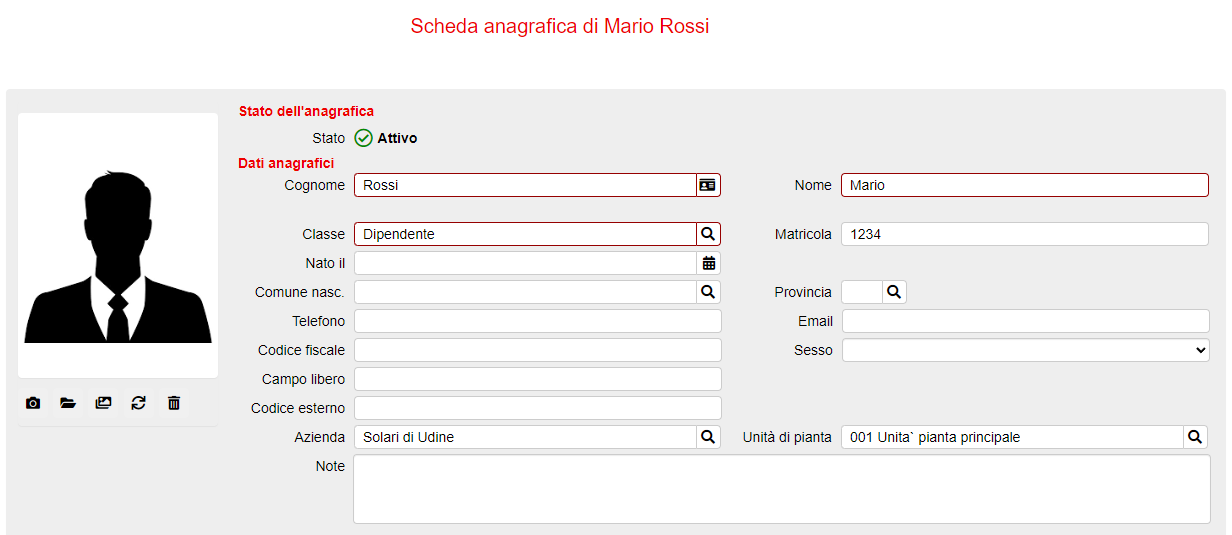
Task: Search Azienda using the magnifier icon
Action: click(x=708, y=437)
